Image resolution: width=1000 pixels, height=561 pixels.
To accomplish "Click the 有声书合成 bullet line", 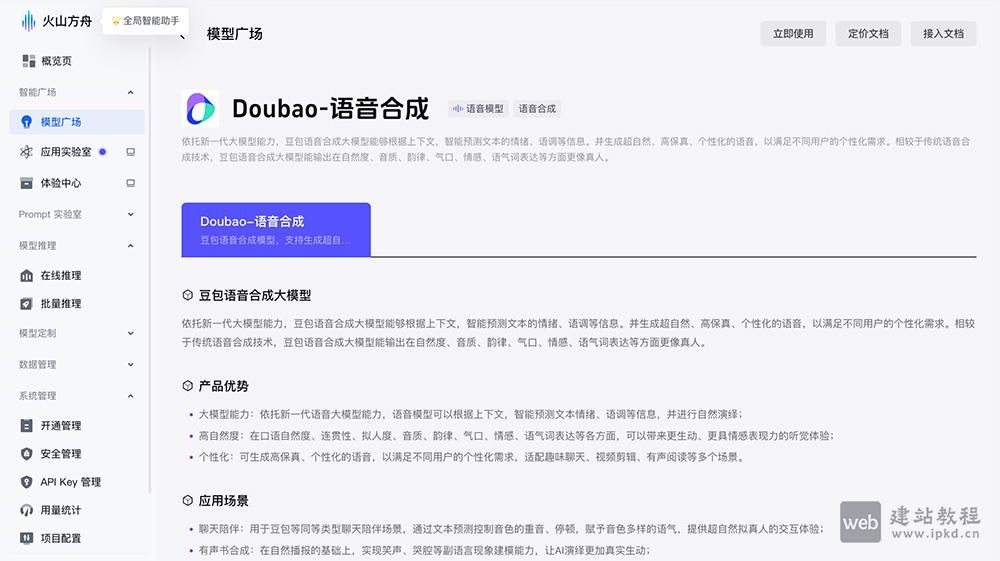I will point(424,550).
